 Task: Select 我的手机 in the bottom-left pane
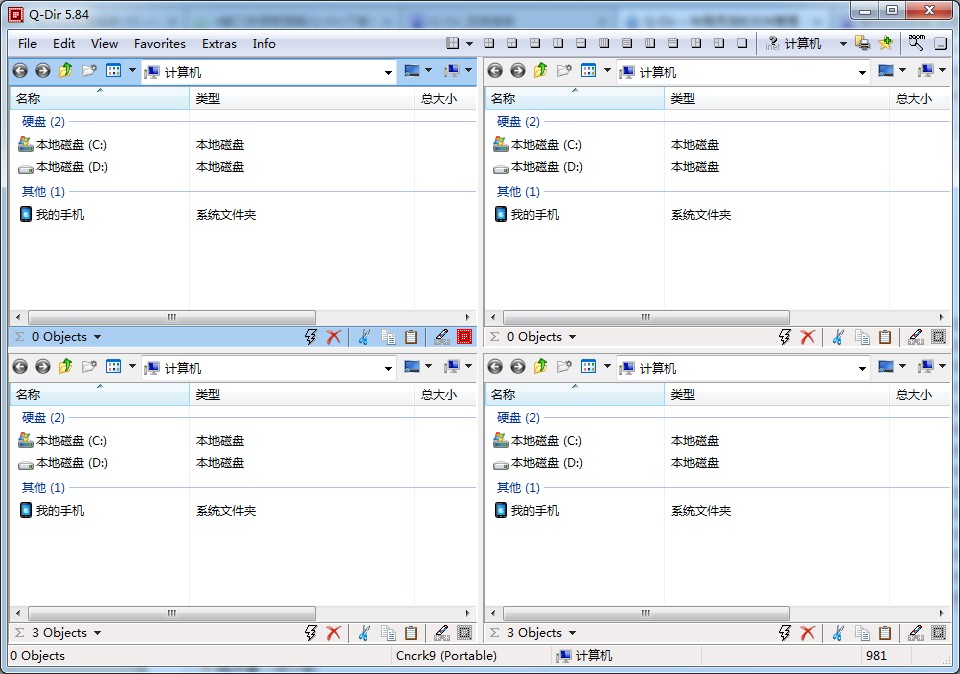[51, 510]
